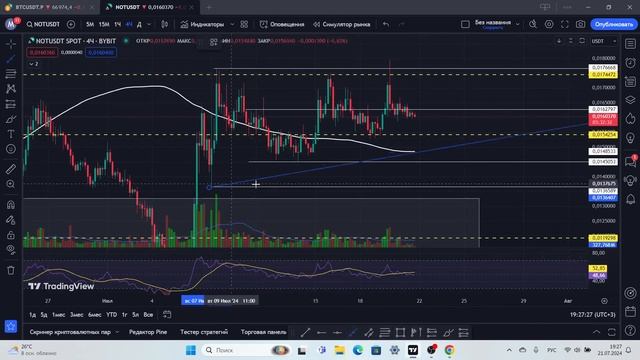Open the chats panel with notification badge
This screenshot has width=640, height=360.
click(631, 161)
